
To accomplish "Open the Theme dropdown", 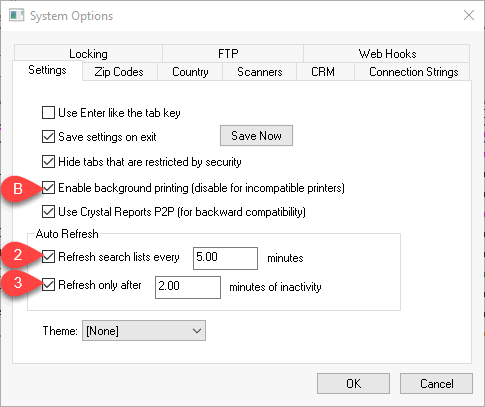I will (x=144, y=331).
